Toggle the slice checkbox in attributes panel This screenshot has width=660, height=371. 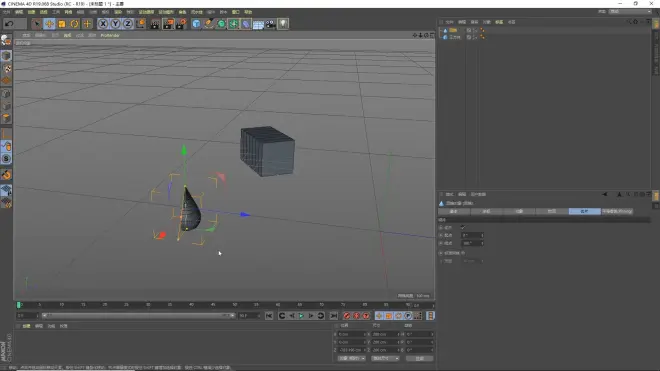click(x=463, y=227)
